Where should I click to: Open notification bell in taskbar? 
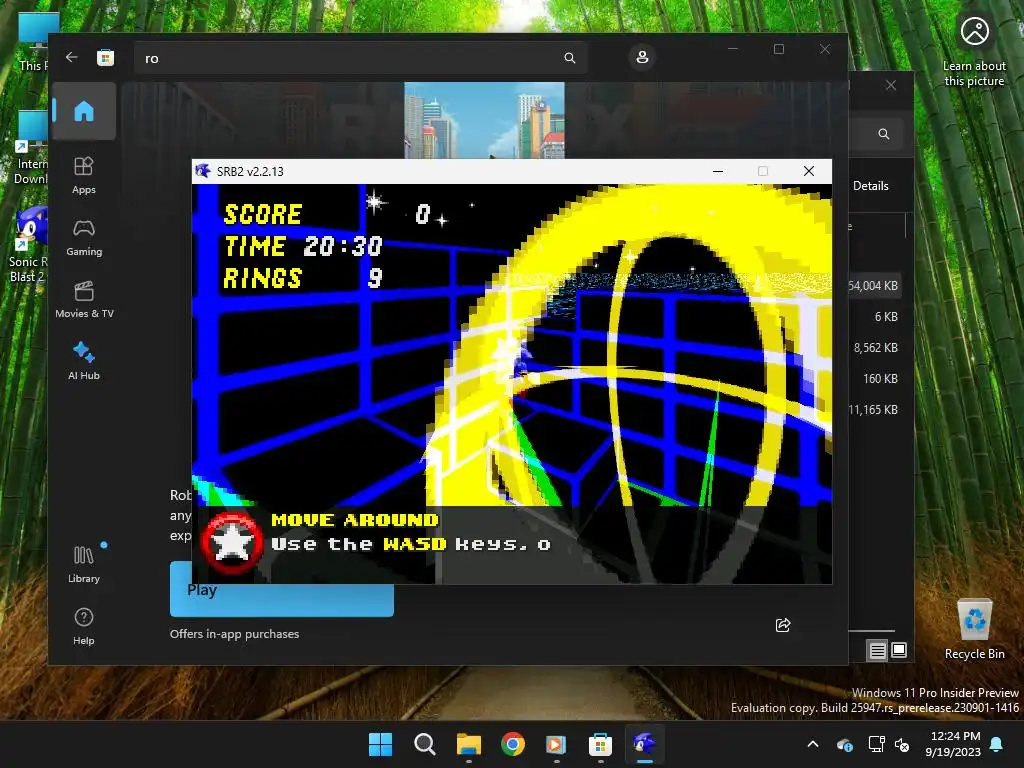997,744
